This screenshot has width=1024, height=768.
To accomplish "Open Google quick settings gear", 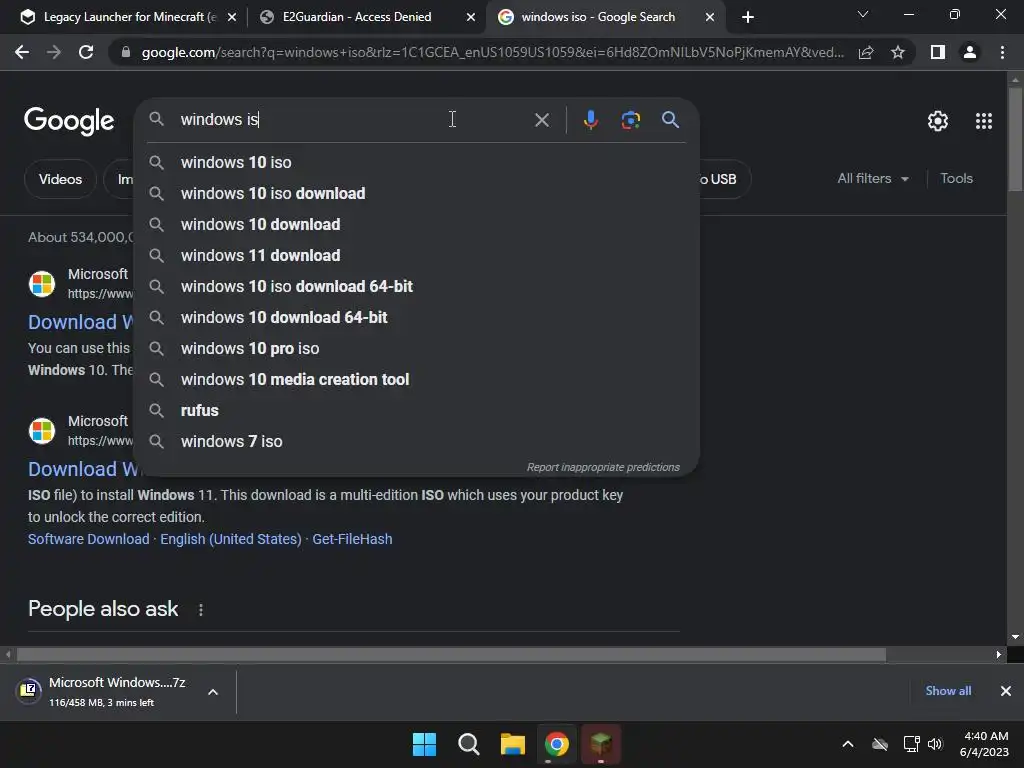I will click(x=938, y=121).
